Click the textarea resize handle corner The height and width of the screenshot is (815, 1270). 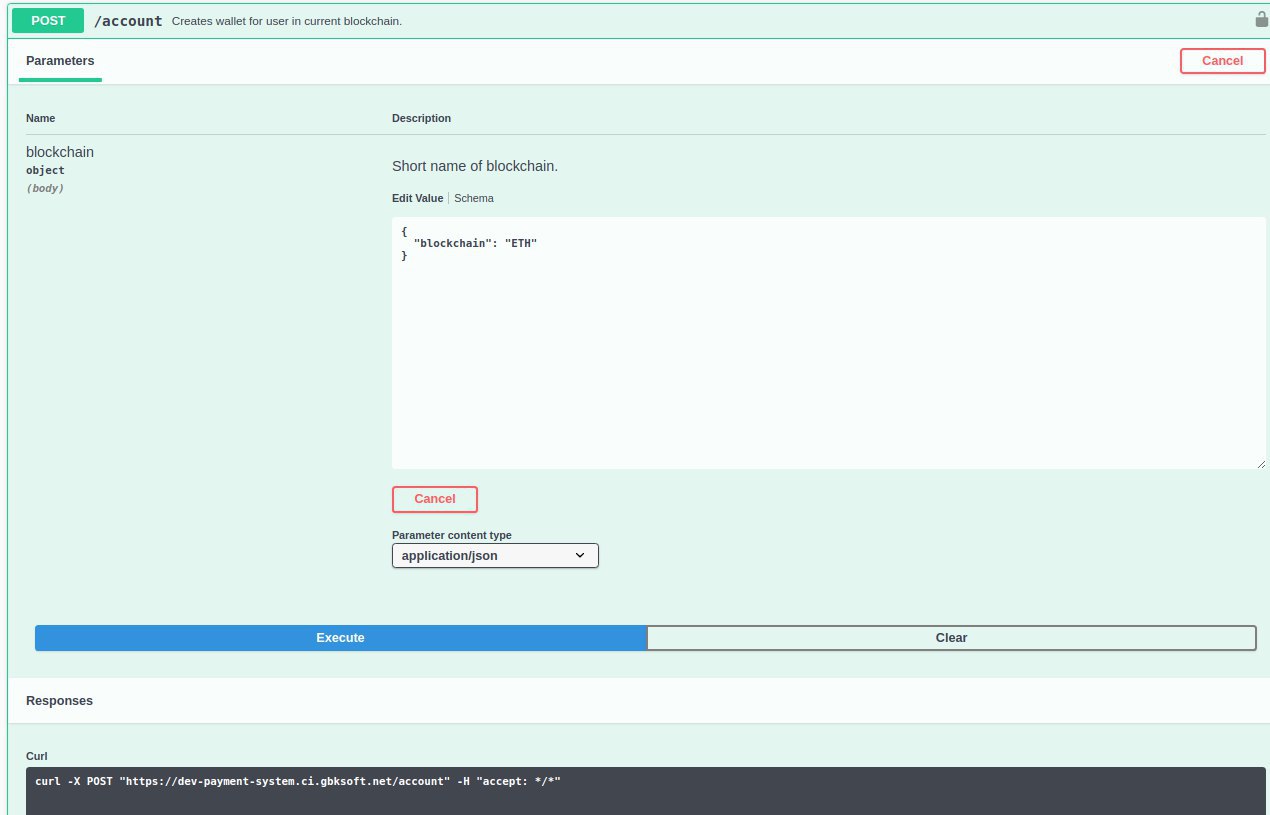[x=1260, y=463]
